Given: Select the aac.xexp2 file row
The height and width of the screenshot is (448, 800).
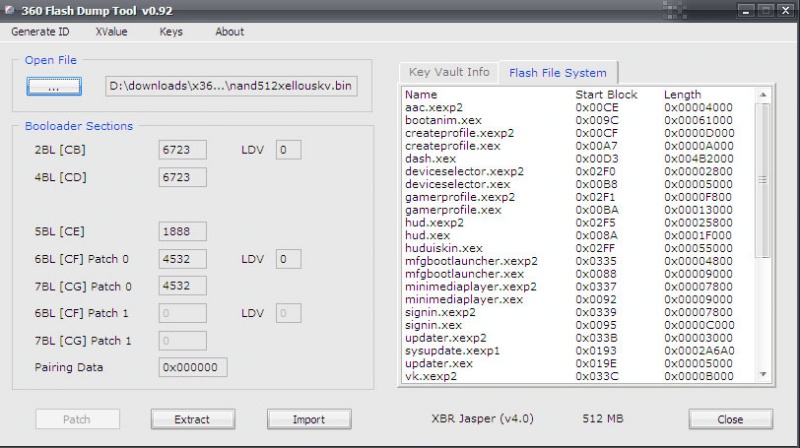Looking at the screenshot, I should point(578,108).
